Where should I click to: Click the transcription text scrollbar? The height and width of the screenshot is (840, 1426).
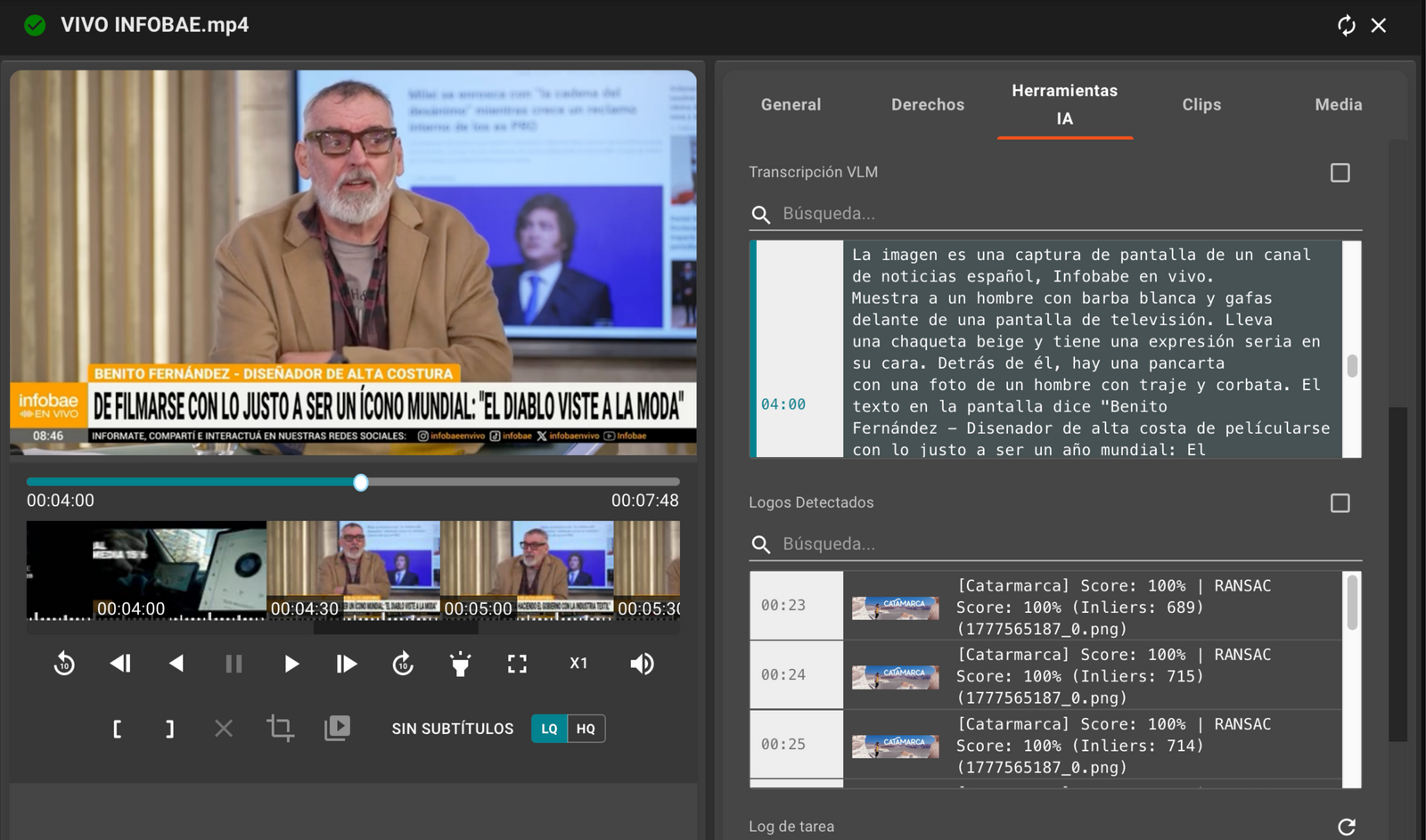click(x=1352, y=365)
